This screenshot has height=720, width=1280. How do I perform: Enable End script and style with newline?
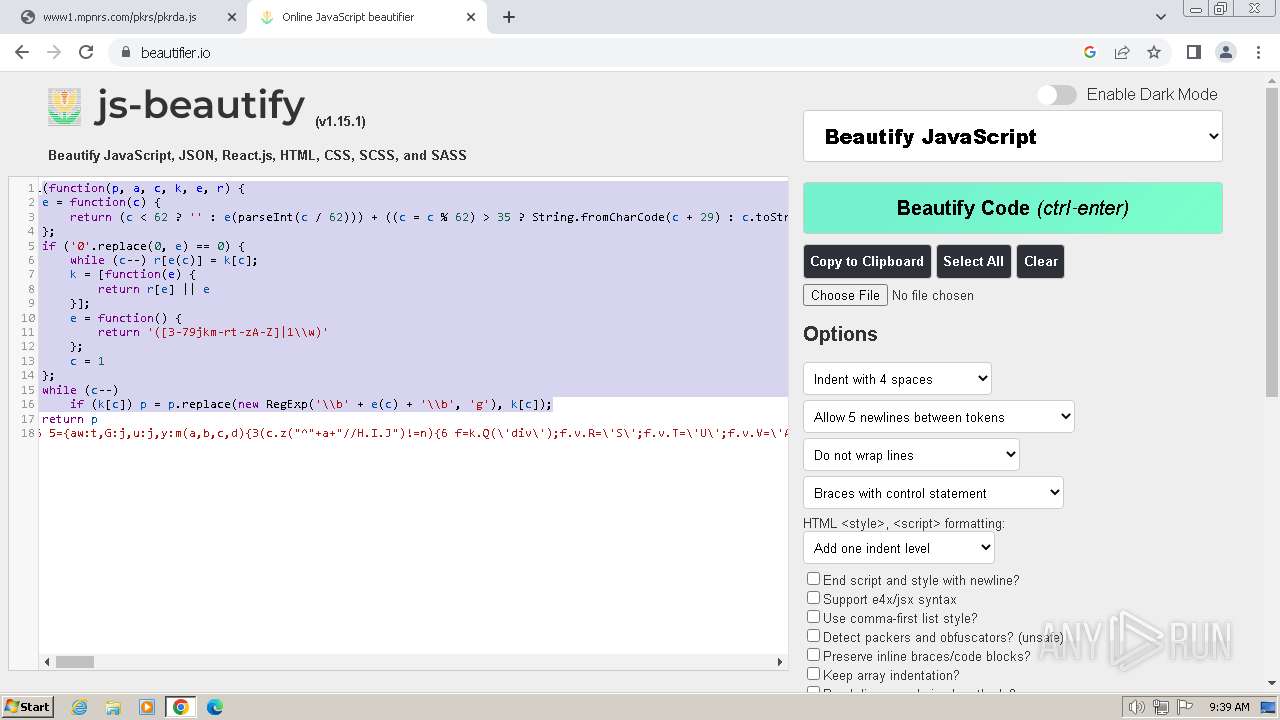(x=813, y=579)
